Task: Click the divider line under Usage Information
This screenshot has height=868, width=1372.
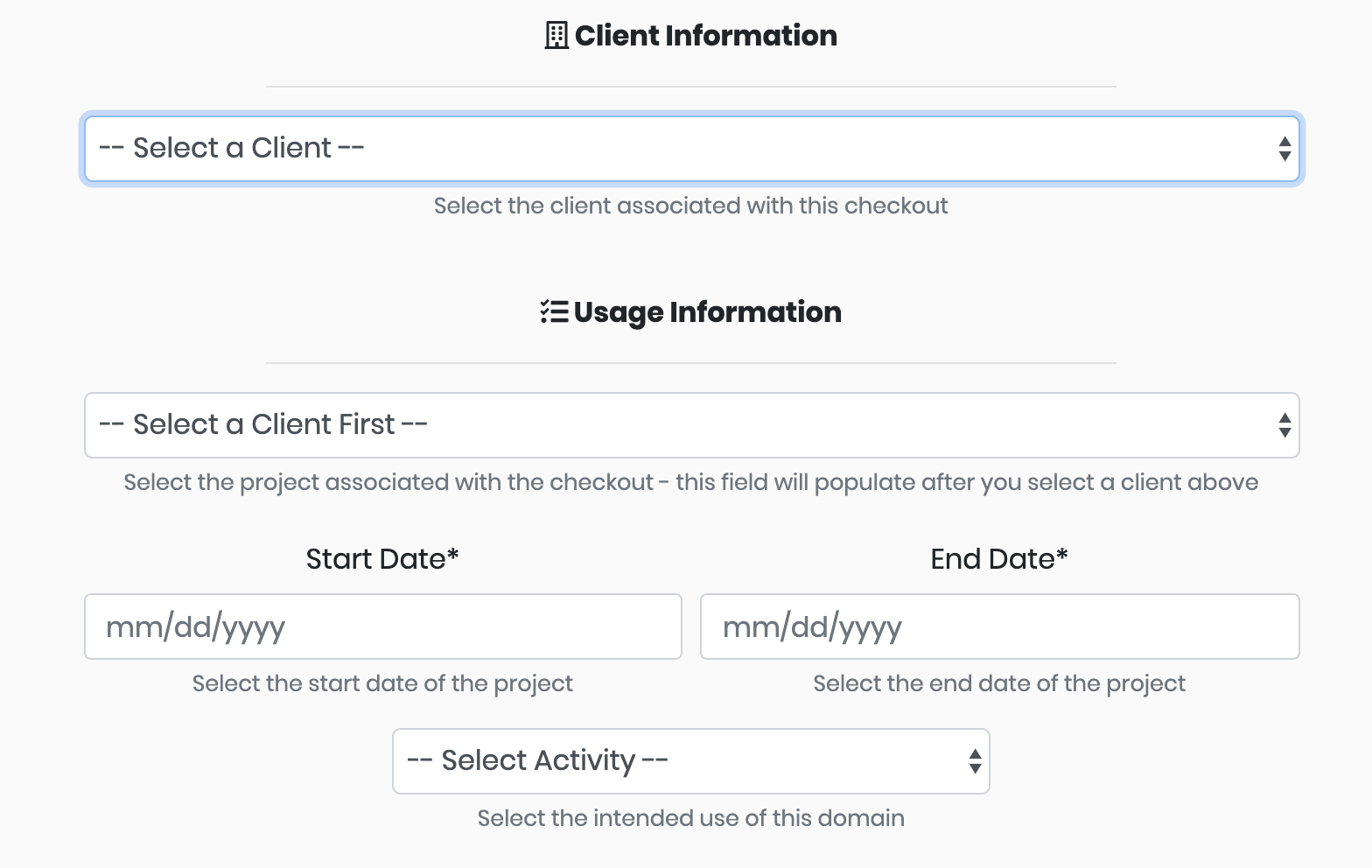Action: (x=690, y=362)
